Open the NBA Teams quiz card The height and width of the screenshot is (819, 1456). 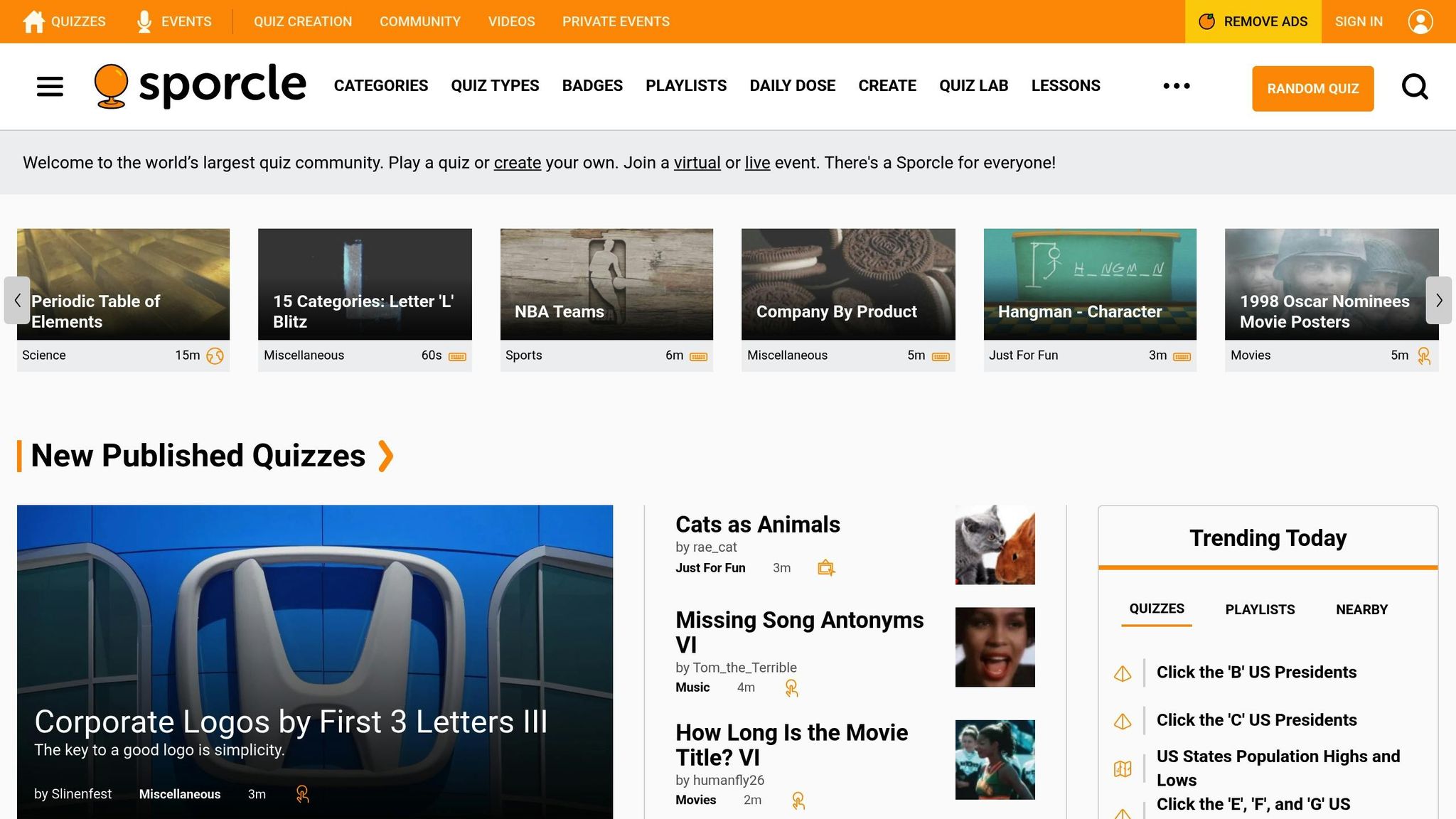pos(606,299)
